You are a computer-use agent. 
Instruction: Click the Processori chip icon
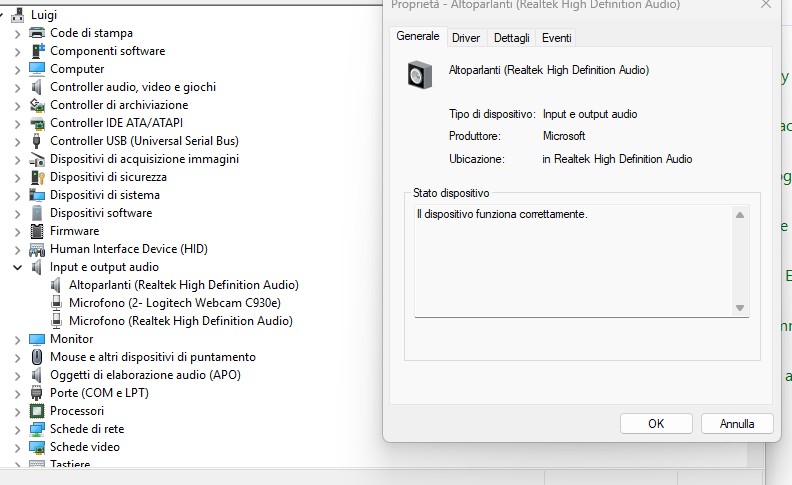coord(37,411)
